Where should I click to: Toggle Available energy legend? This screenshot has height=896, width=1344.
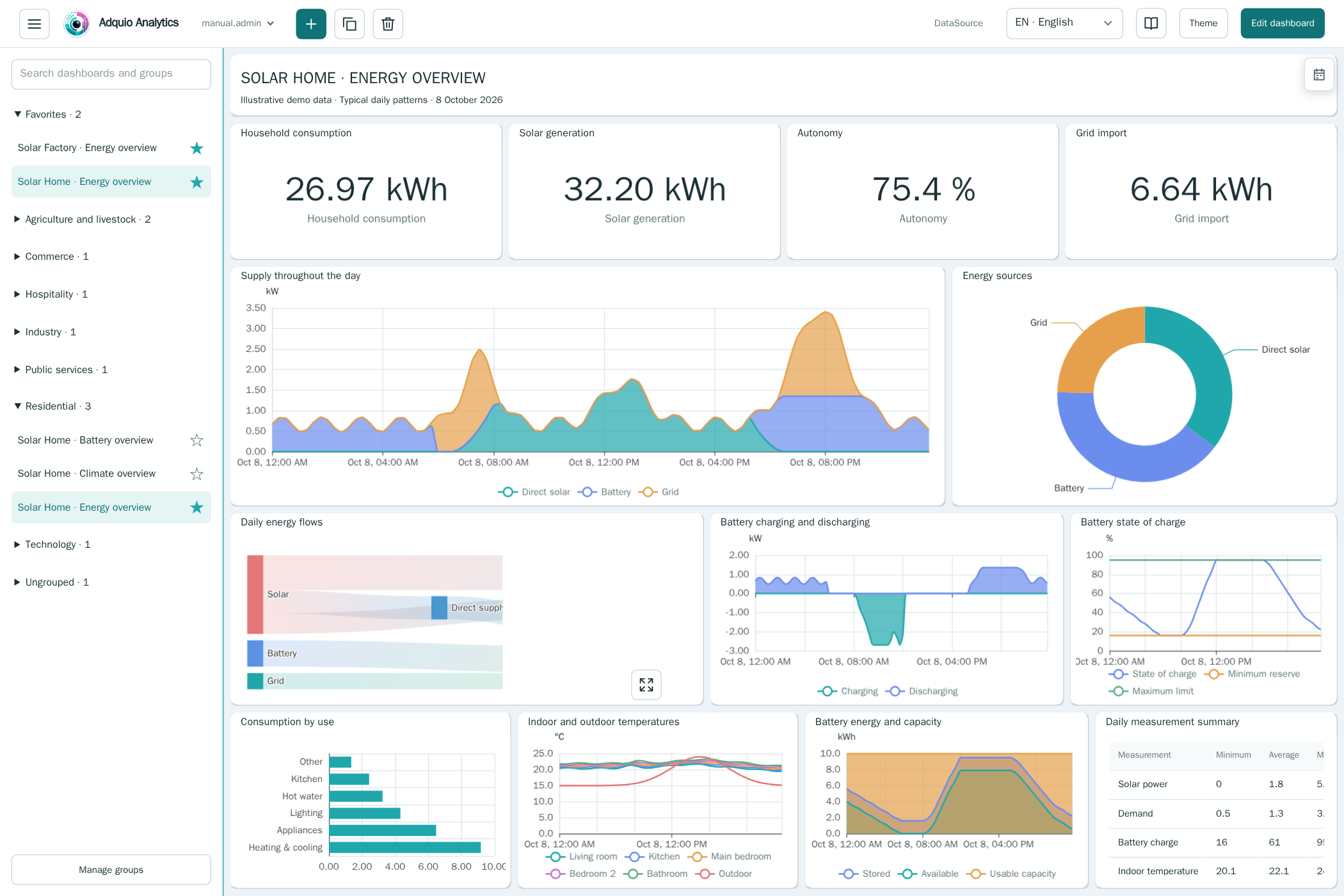pyautogui.click(x=929, y=874)
